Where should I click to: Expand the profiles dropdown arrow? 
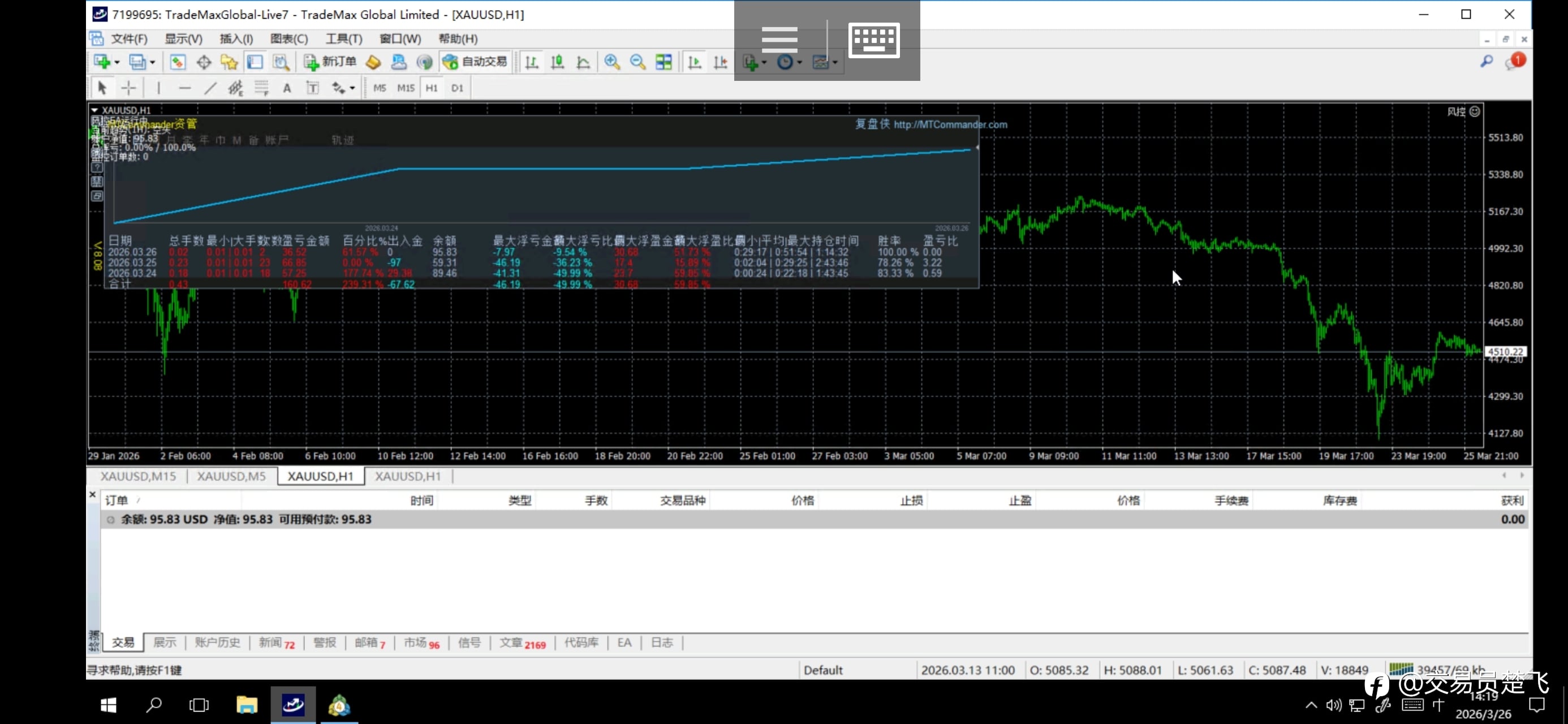(x=152, y=62)
